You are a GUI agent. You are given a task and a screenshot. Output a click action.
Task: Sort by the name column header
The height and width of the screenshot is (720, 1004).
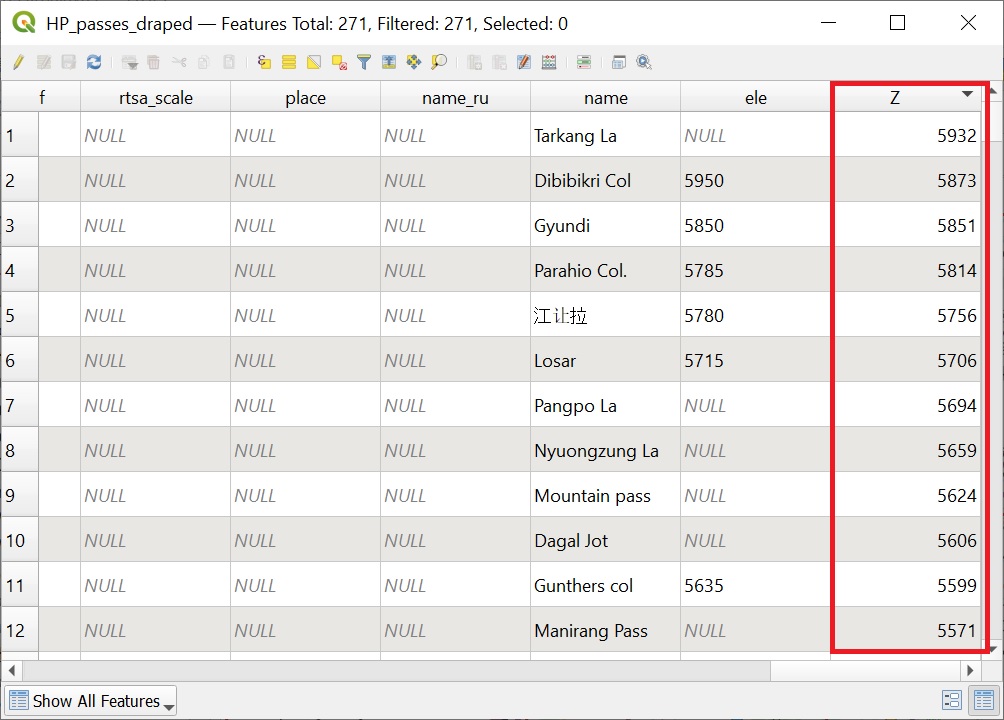tap(605, 97)
